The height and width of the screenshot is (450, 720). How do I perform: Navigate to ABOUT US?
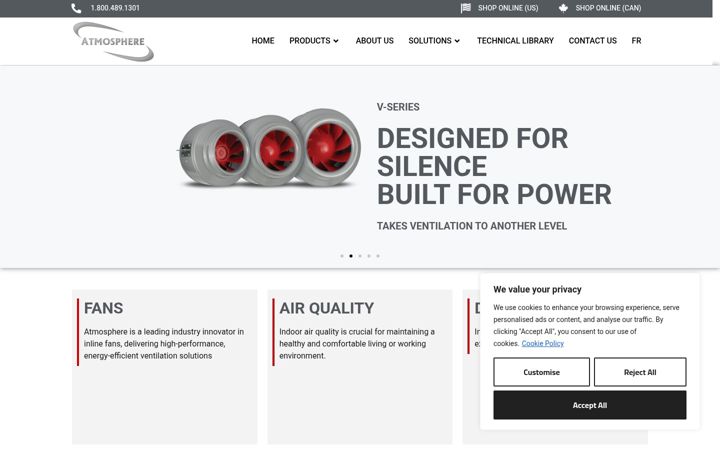coord(374,40)
